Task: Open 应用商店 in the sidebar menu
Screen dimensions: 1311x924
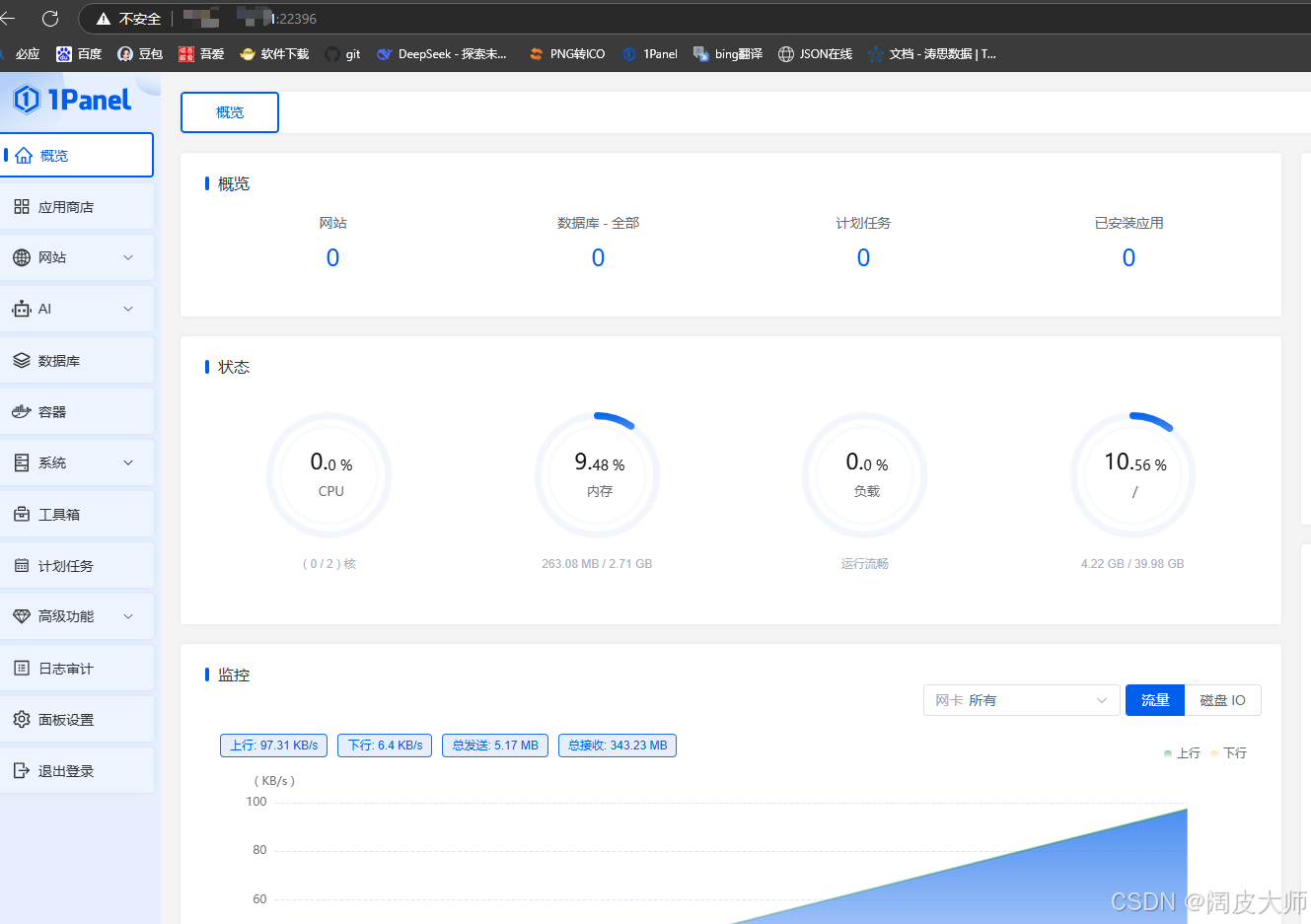Action: [77, 207]
